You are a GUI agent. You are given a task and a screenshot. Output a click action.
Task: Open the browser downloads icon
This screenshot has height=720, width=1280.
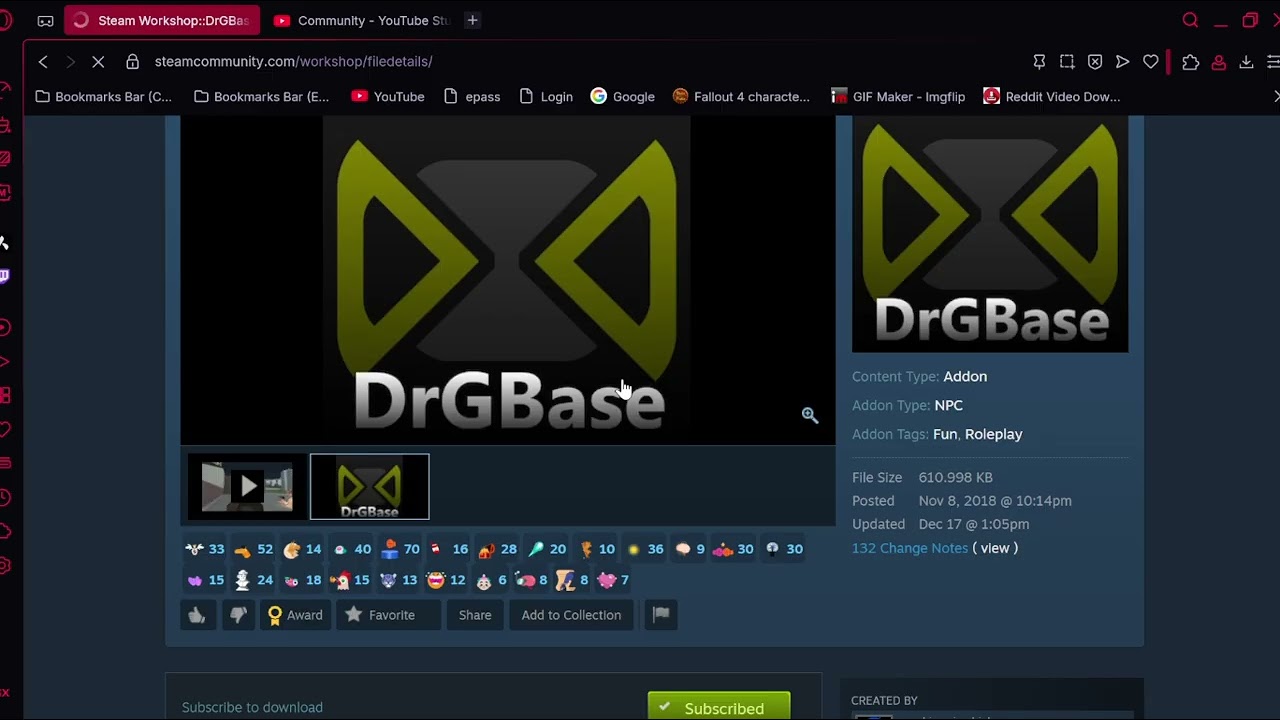point(1246,62)
